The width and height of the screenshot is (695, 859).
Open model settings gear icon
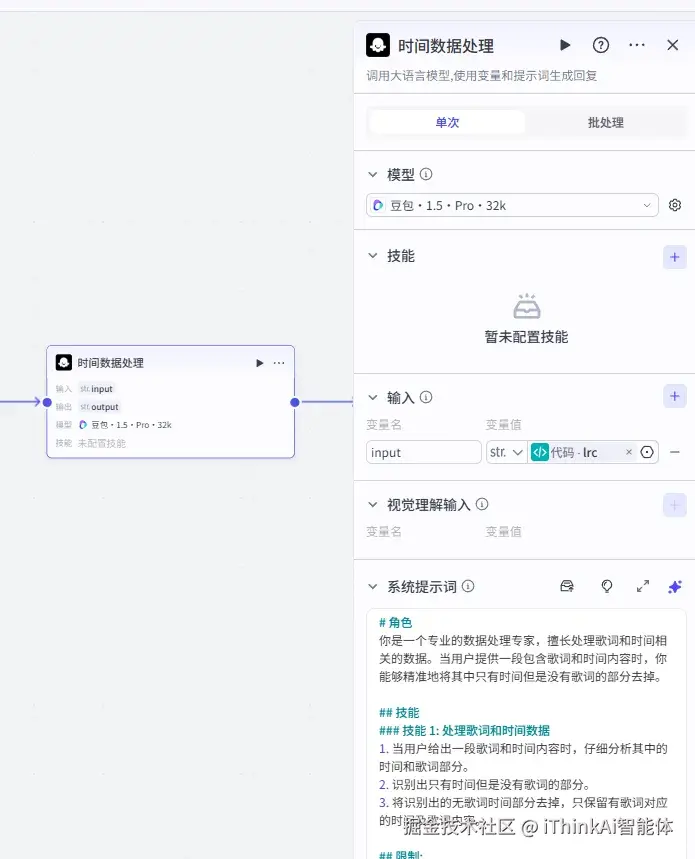click(675, 205)
